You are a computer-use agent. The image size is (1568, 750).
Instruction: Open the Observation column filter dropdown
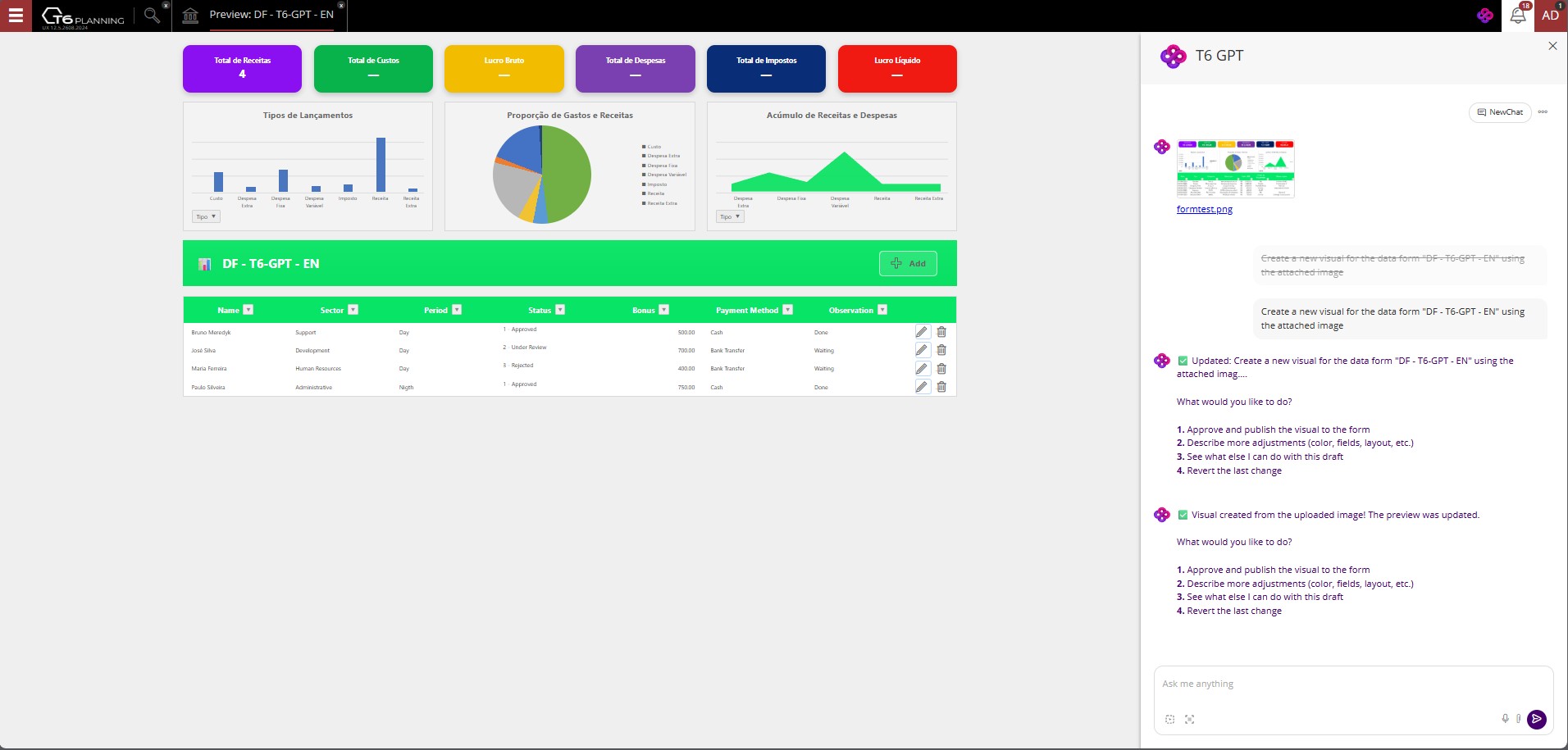point(882,310)
